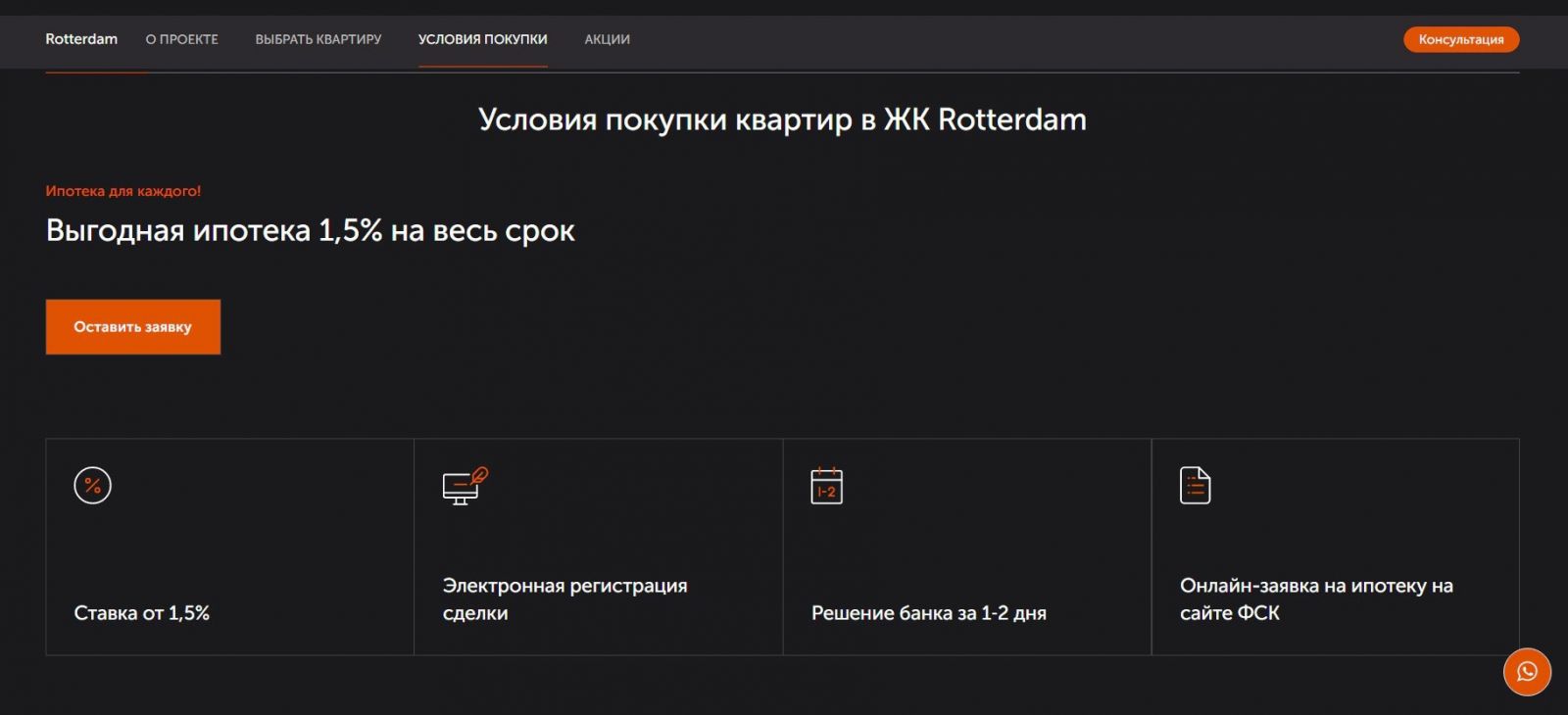Click the 1-2 days calendar icon
Screen dimensions: 1568x715
point(826,486)
